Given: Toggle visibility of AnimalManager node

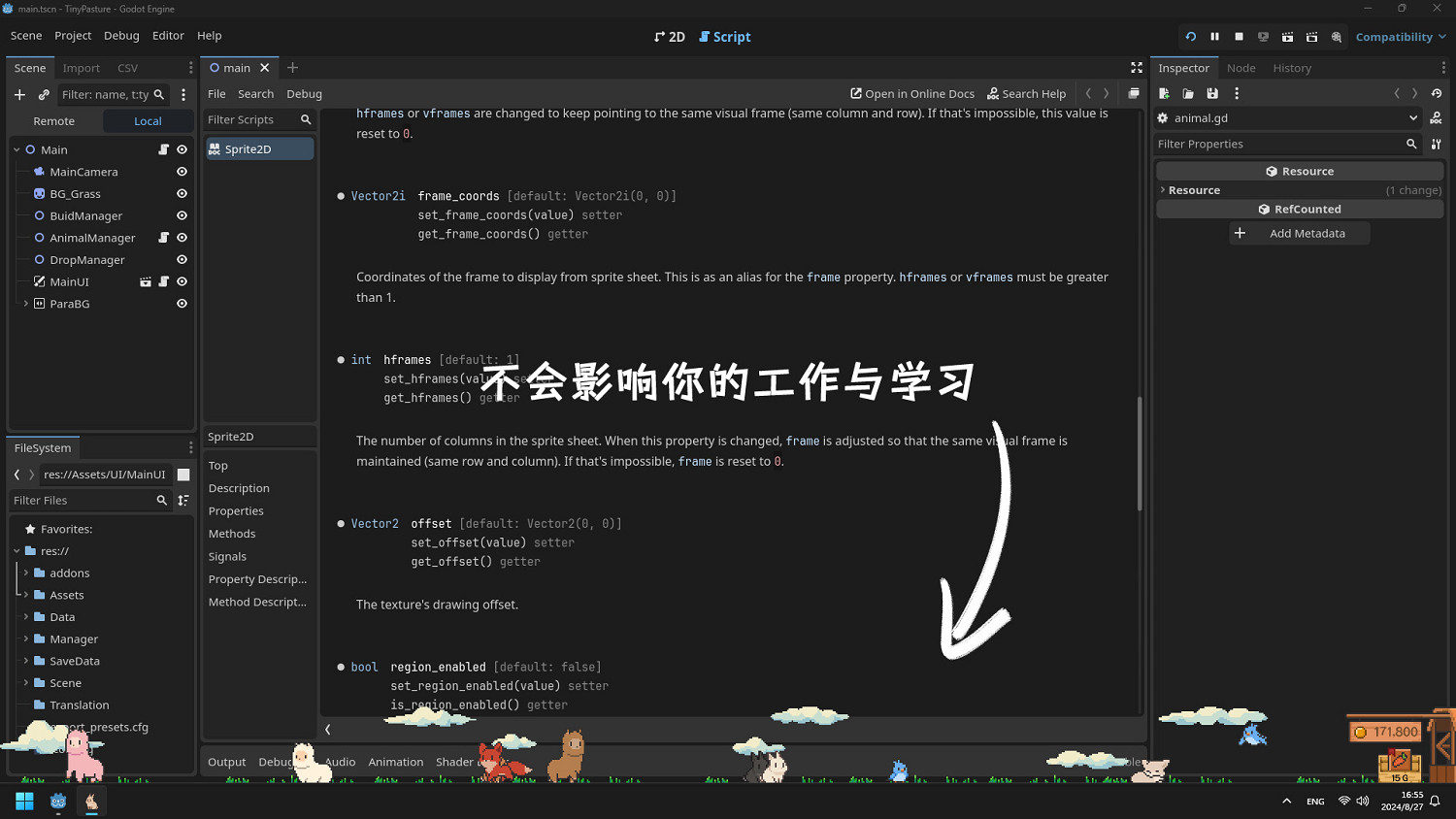Looking at the screenshot, I should click(182, 238).
